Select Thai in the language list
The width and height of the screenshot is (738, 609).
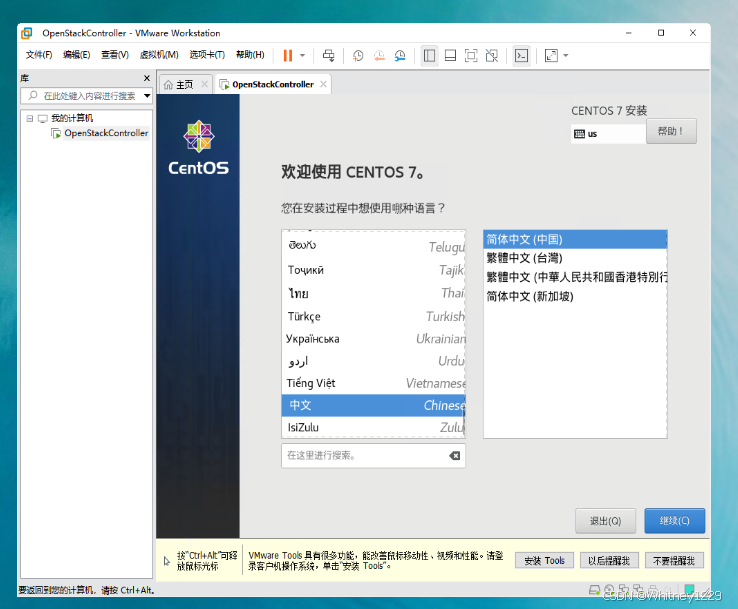(x=374, y=293)
